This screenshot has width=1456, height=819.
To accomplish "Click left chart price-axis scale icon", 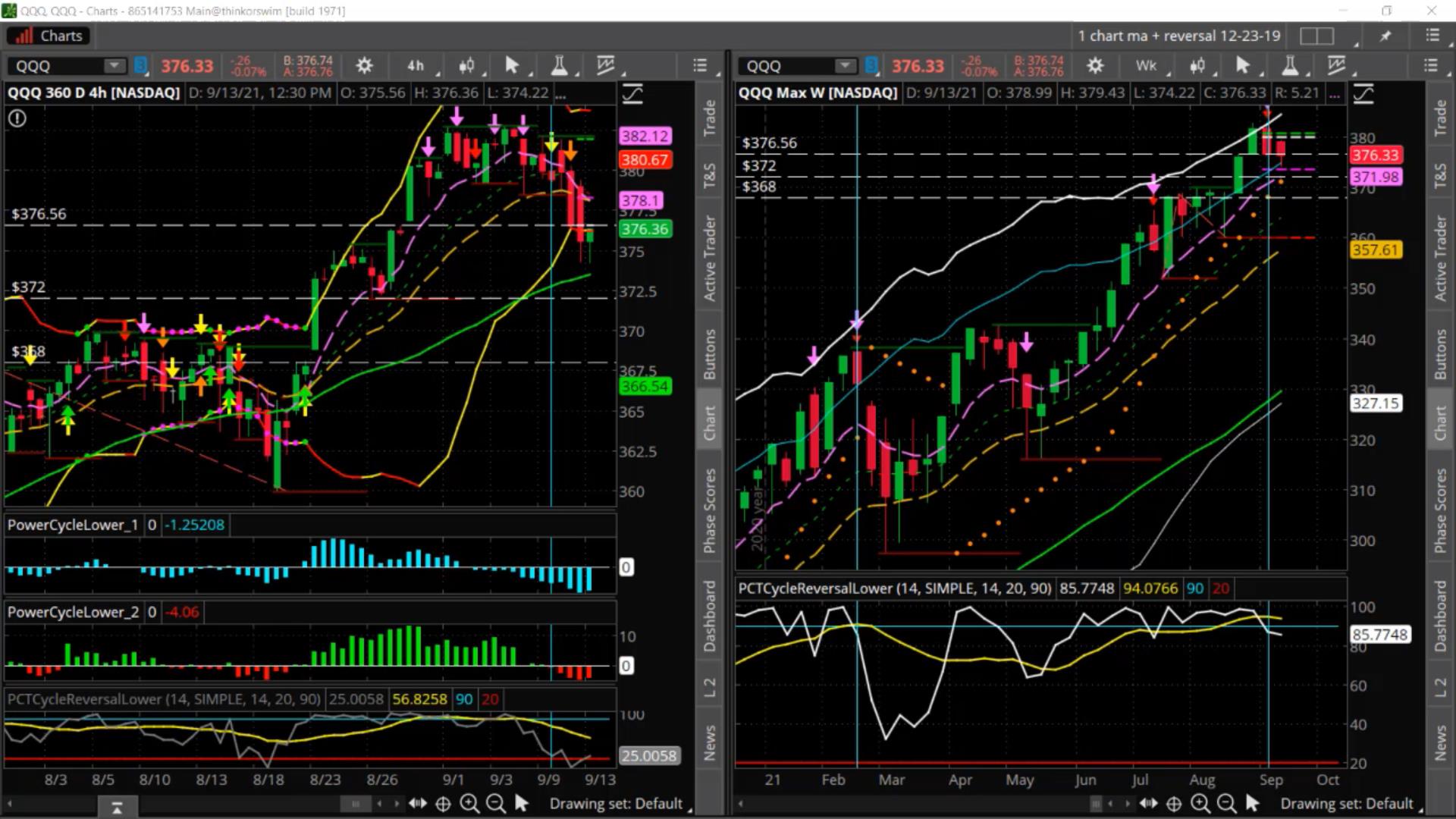I will (632, 94).
